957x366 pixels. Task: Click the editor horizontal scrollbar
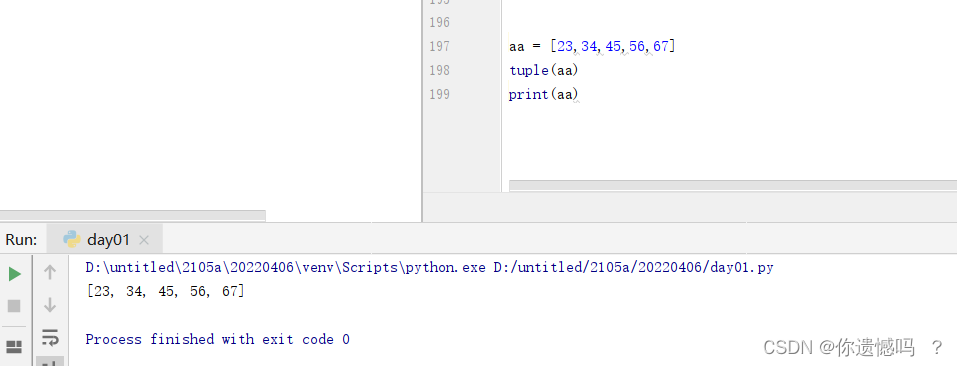(x=732, y=185)
